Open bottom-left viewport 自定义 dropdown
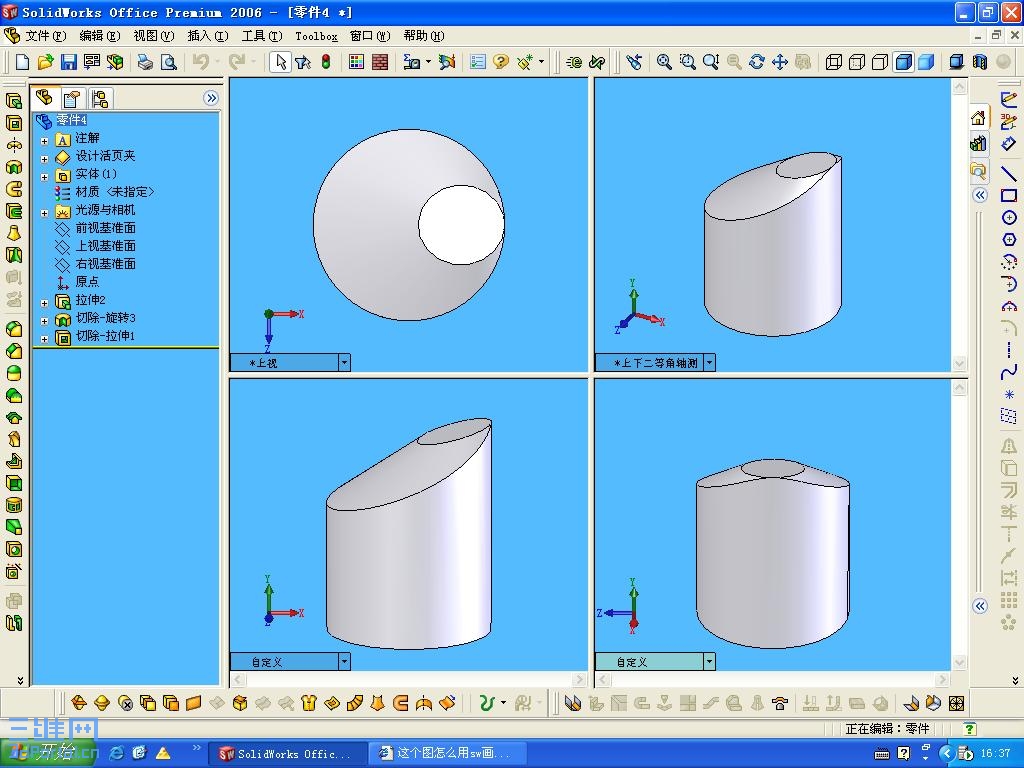1024x768 pixels. tap(344, 662)
